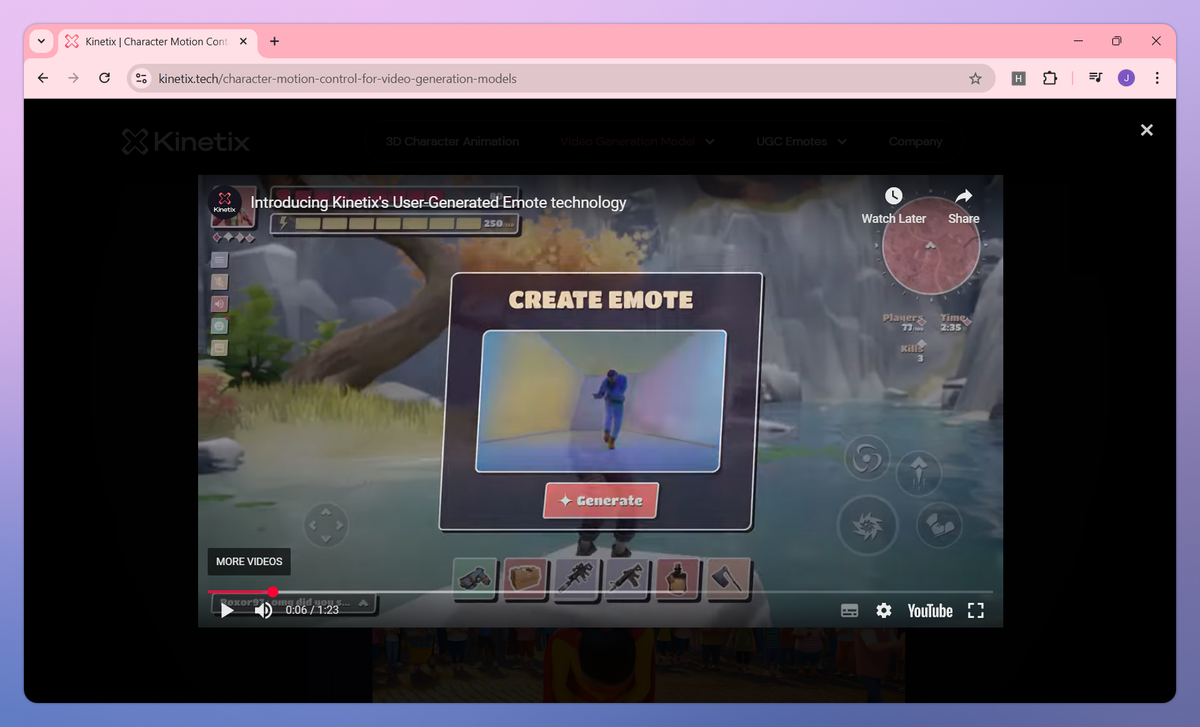1200x727 pixels.
Task: Open the Company menu item
Action: (915, 142)
